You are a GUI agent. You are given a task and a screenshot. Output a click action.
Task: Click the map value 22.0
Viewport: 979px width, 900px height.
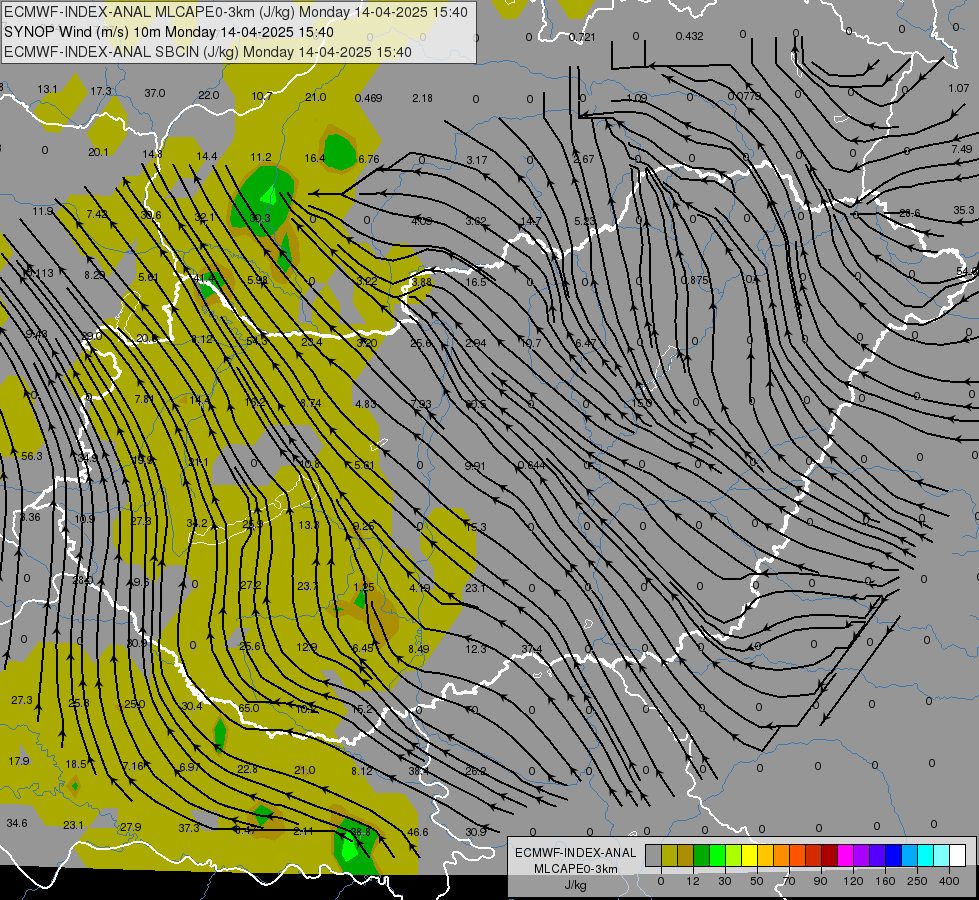tap(209, 95)
